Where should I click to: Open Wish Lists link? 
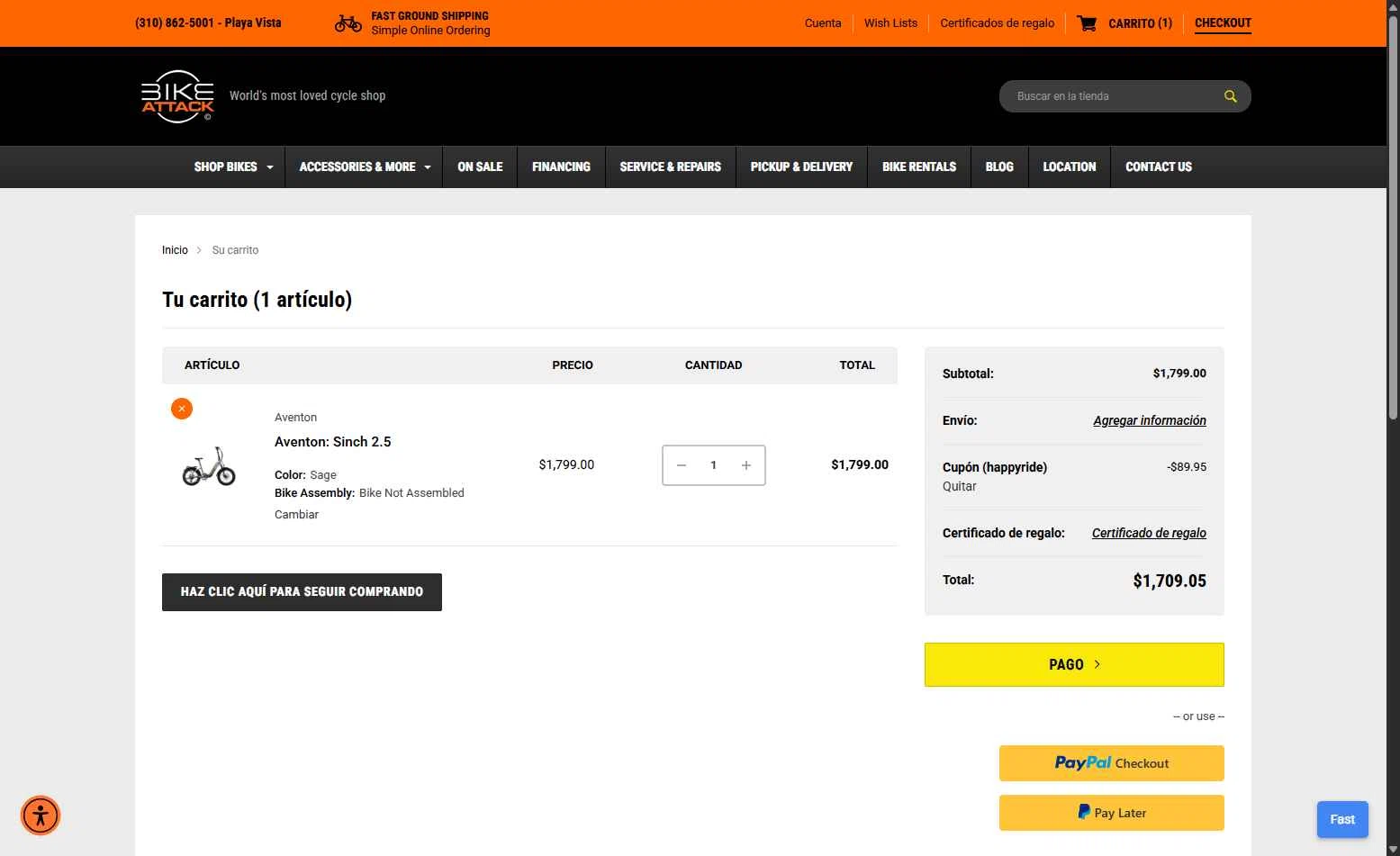coord(890,23)
